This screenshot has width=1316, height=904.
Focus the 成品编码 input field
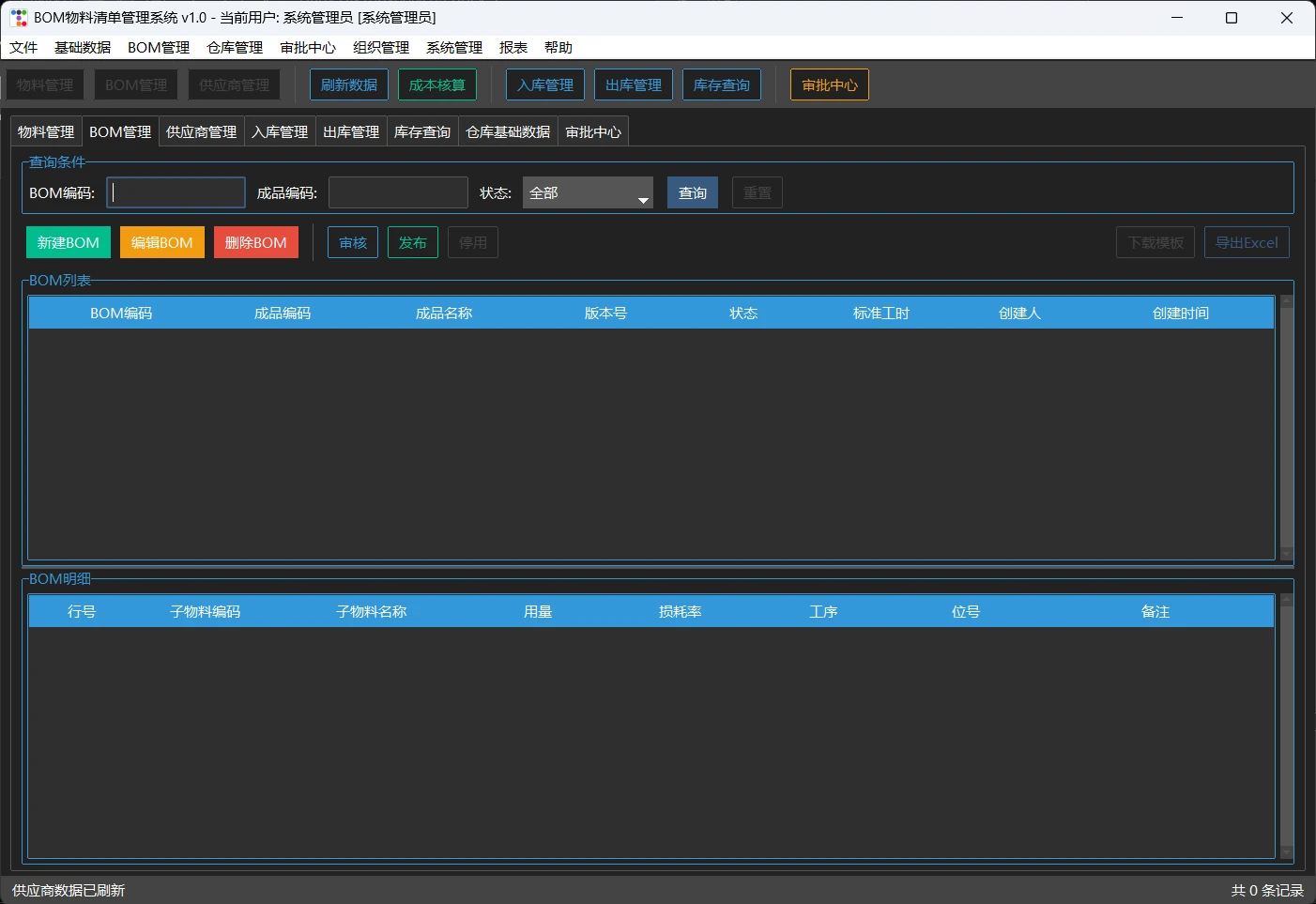(398, 192)
